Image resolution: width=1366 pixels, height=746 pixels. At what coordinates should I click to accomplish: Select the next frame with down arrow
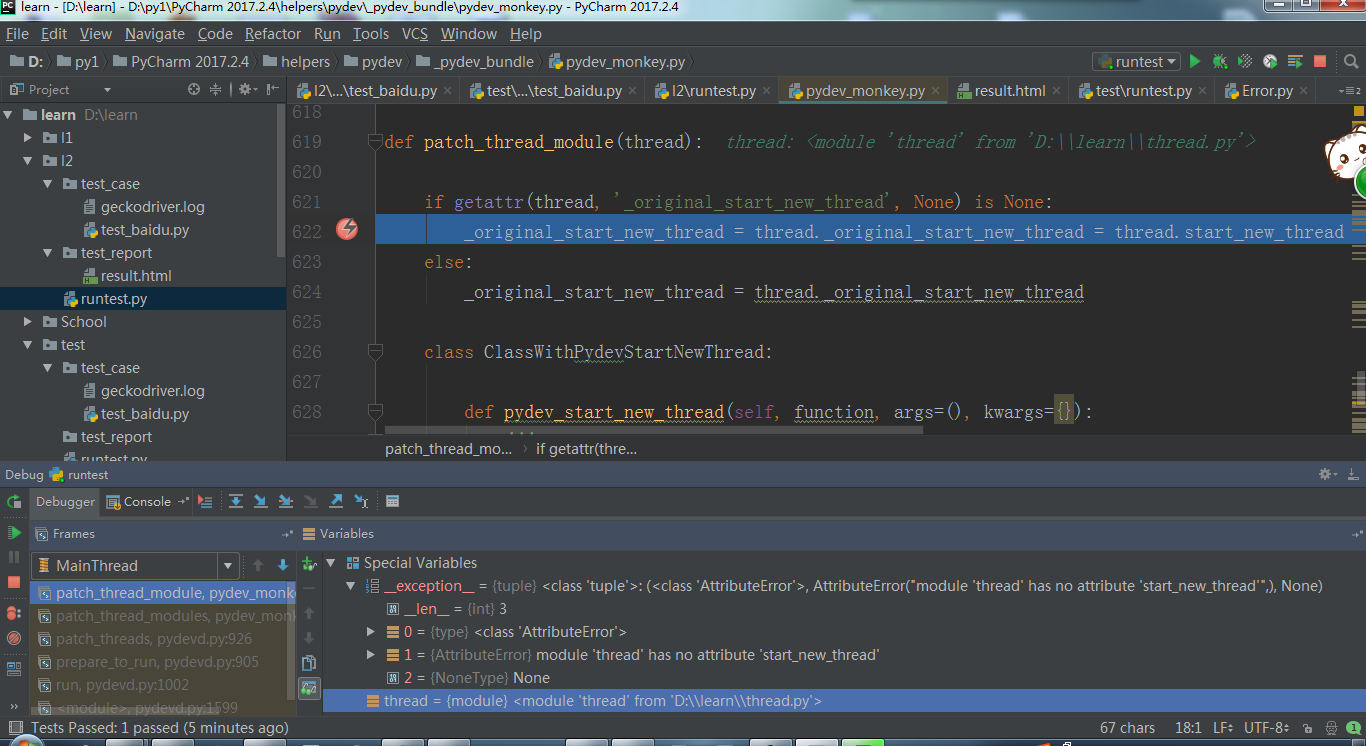click(x=283, y=565)
